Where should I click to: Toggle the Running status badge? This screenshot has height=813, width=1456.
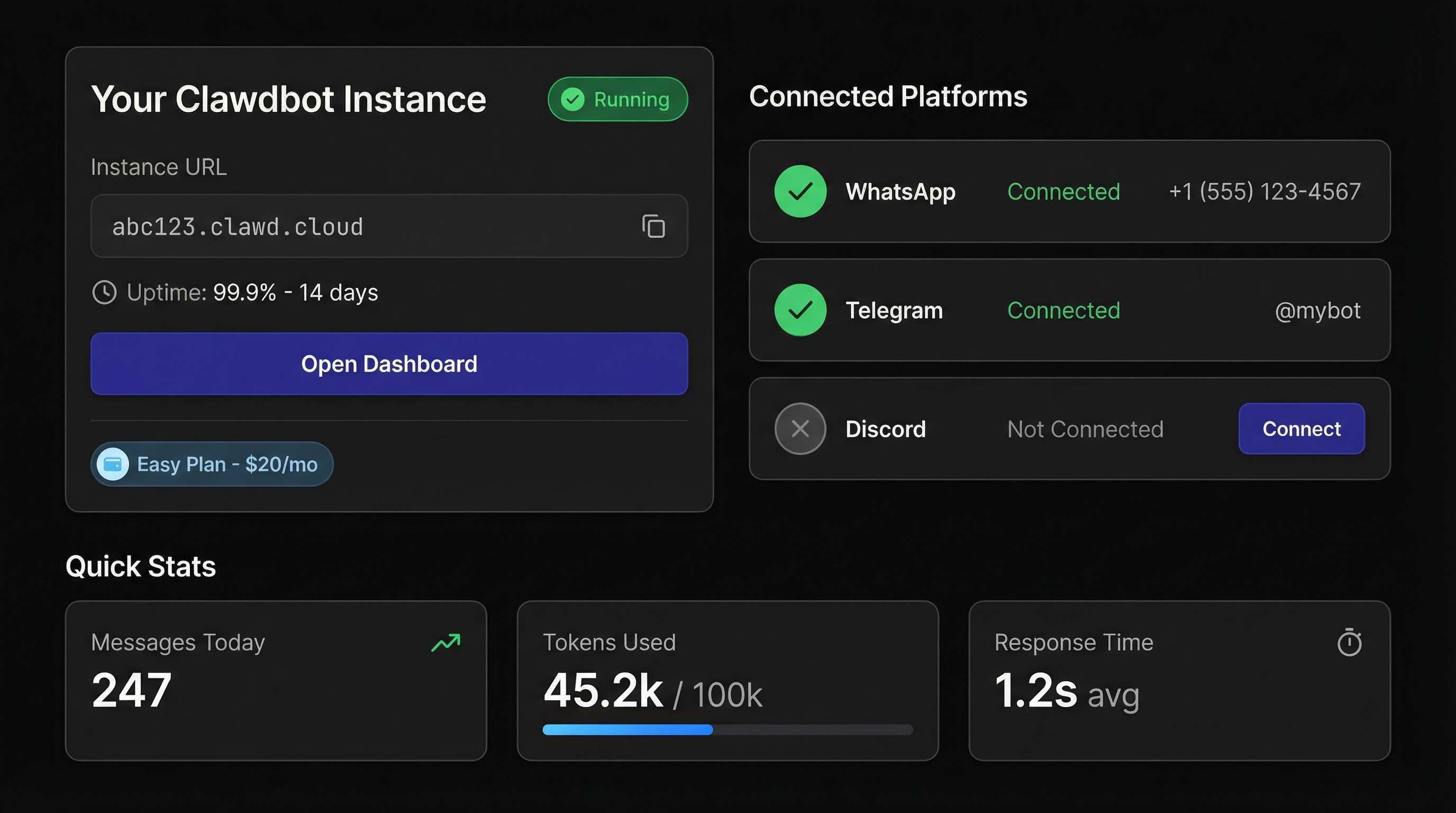point(617,99)
